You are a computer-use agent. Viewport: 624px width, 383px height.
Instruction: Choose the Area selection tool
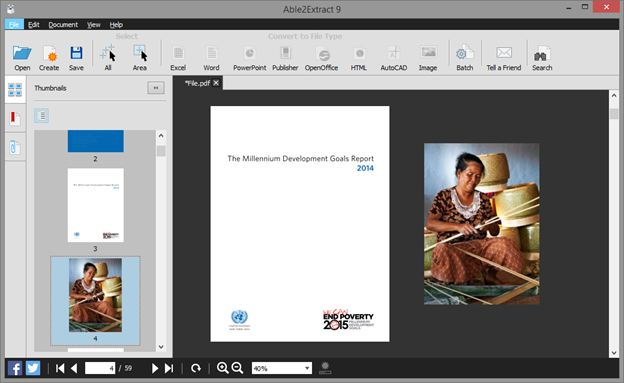pyautogui.click(x=140, y=58)
